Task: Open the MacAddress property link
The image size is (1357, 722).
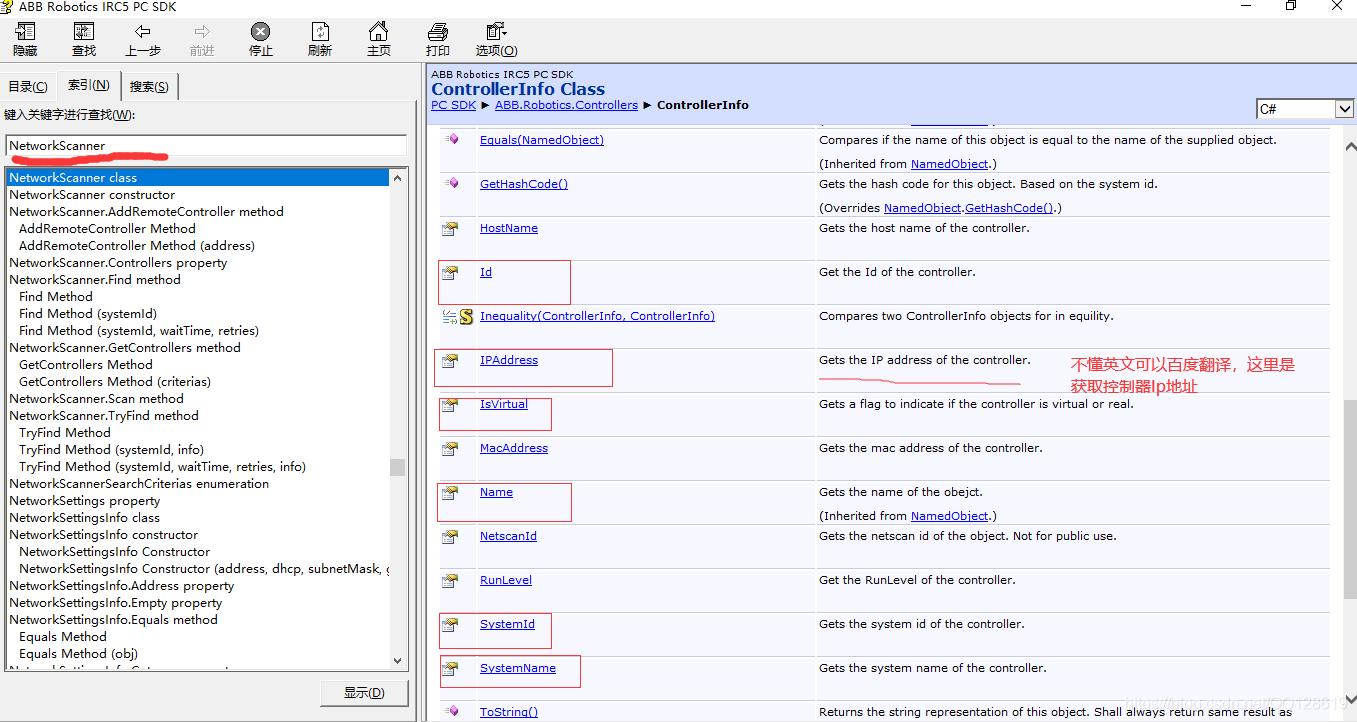Action: 514,448
